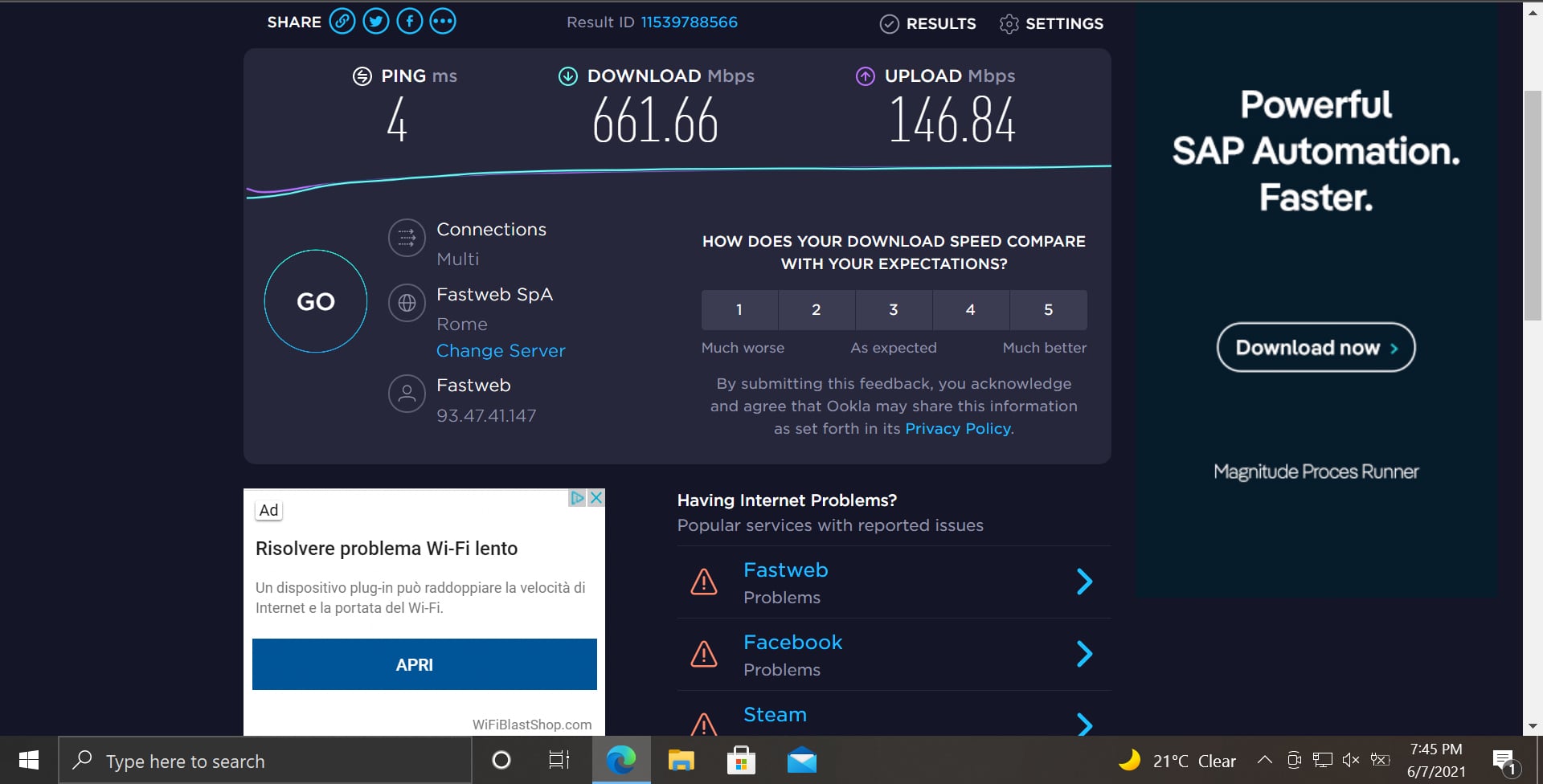Open Steam problems report
Screen dimensions: 1543x784
[776, 715]
